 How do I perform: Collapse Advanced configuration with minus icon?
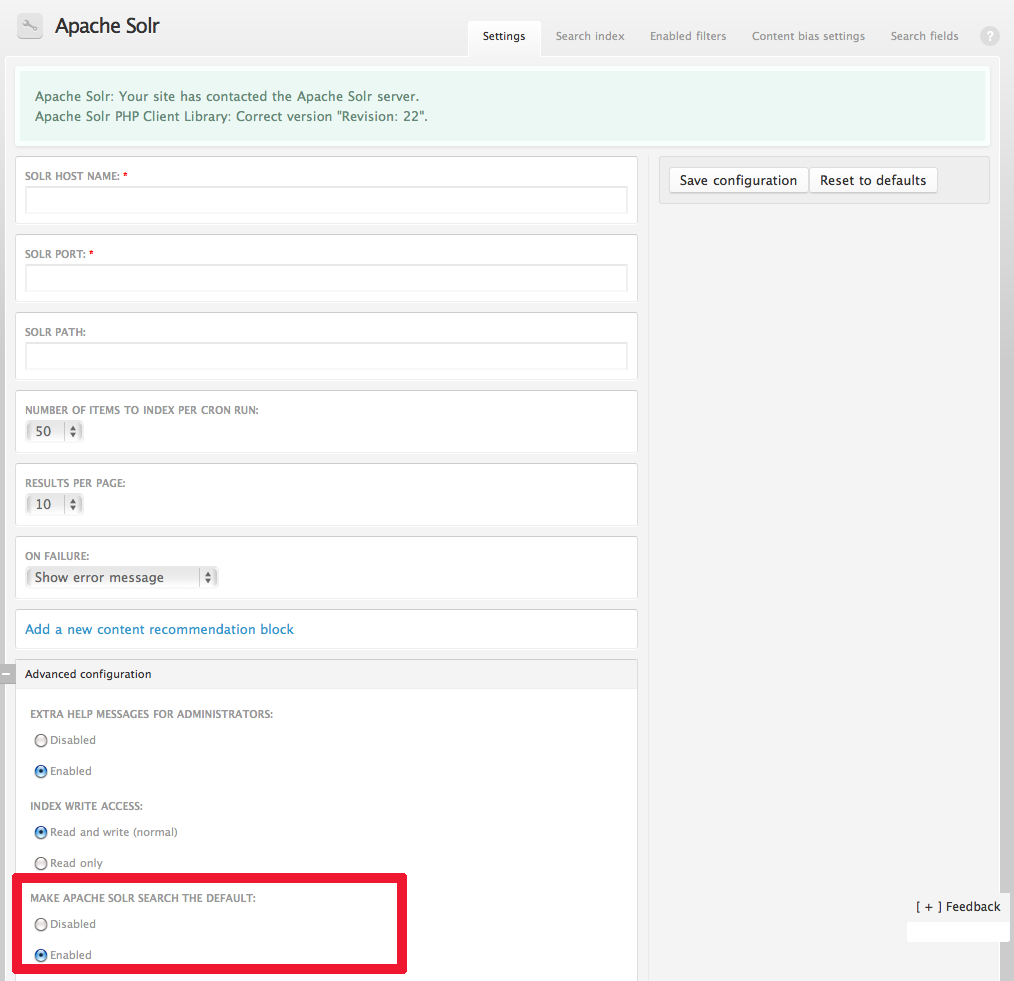6,674
